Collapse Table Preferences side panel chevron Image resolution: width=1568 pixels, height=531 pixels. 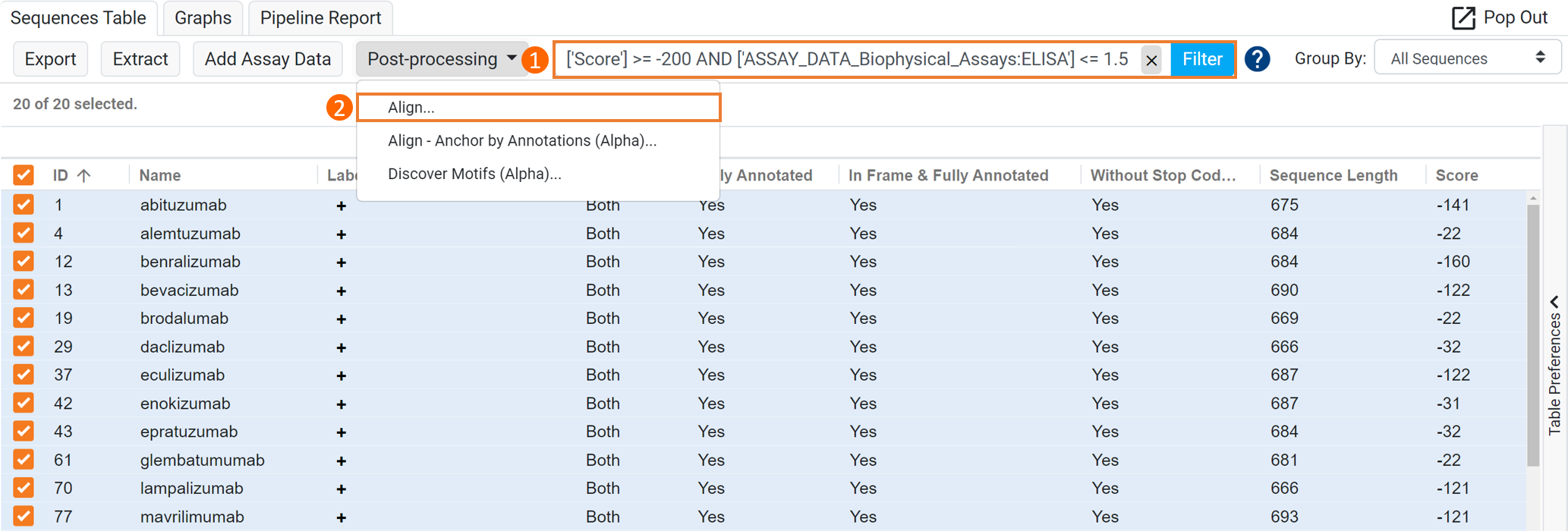[1554, 302]
